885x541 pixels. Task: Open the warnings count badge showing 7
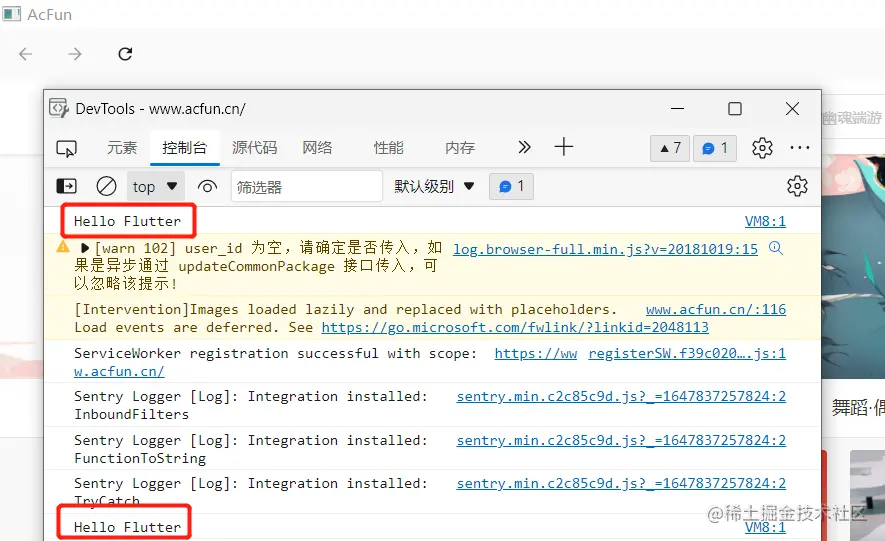670,148
